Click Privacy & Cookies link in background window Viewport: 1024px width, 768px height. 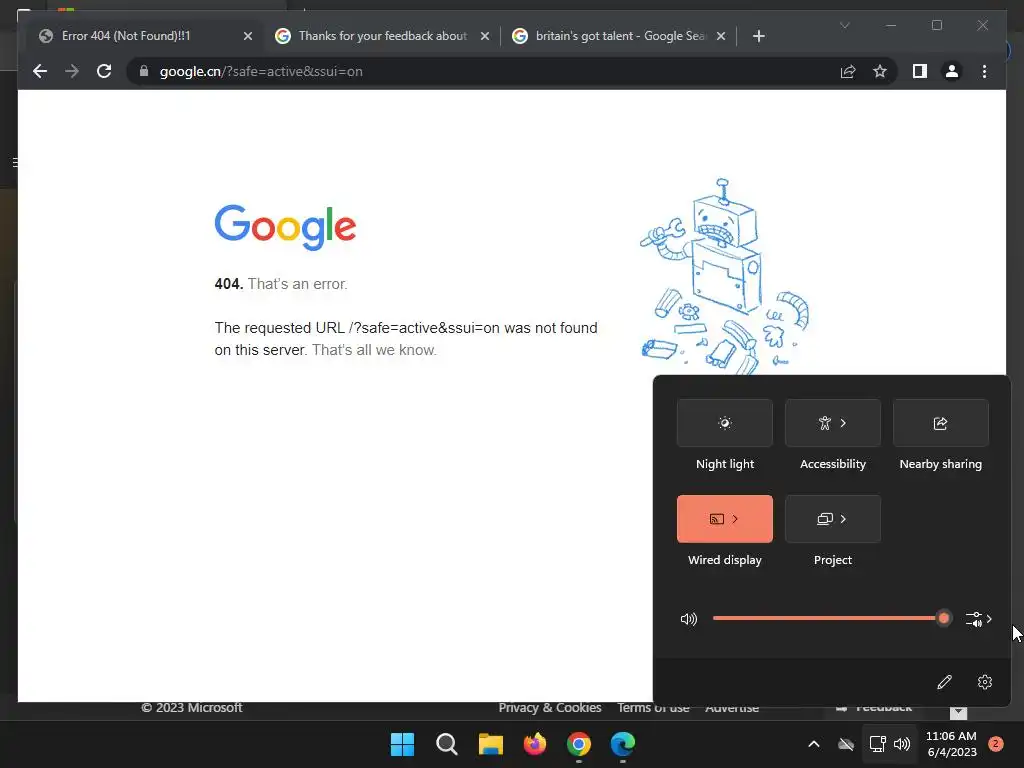pyautogui.click(x=550, y=708)
